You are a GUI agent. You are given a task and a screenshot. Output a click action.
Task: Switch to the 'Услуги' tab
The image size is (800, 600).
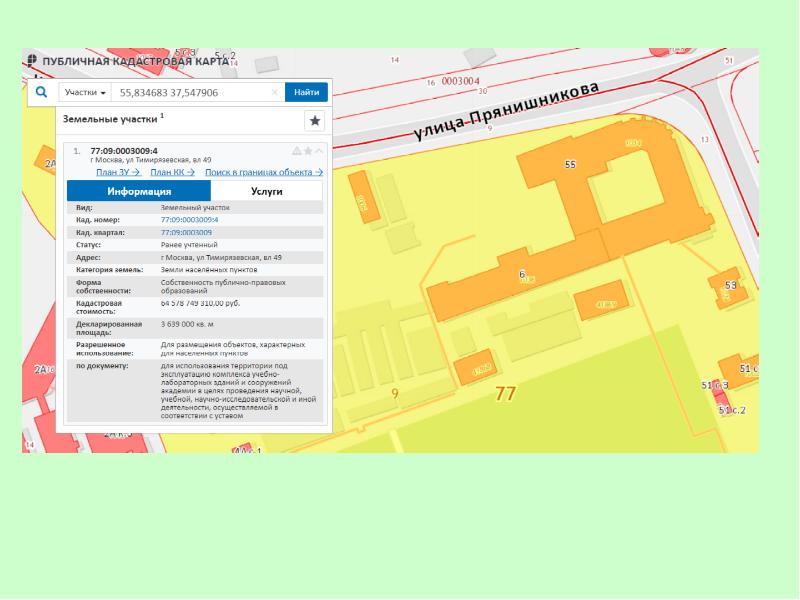tap(267, 191)
